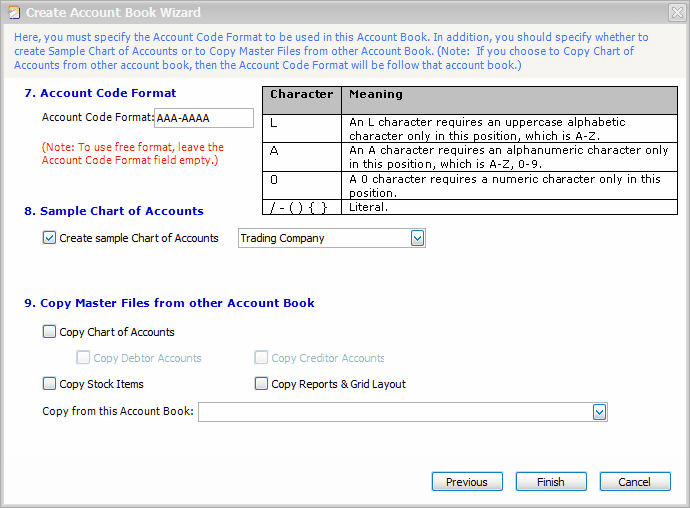This screenshot has height=508, width=690.
Task: Enable Copy Chart of Accounts checkbox
Action: pos(50,332)
